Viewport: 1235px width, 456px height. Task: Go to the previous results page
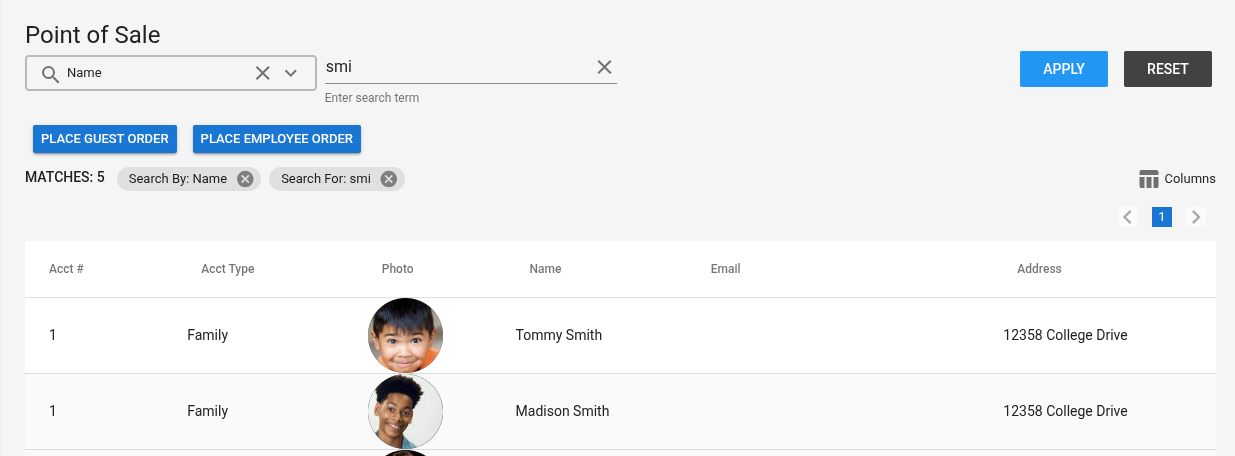[x=1128, y=217]
